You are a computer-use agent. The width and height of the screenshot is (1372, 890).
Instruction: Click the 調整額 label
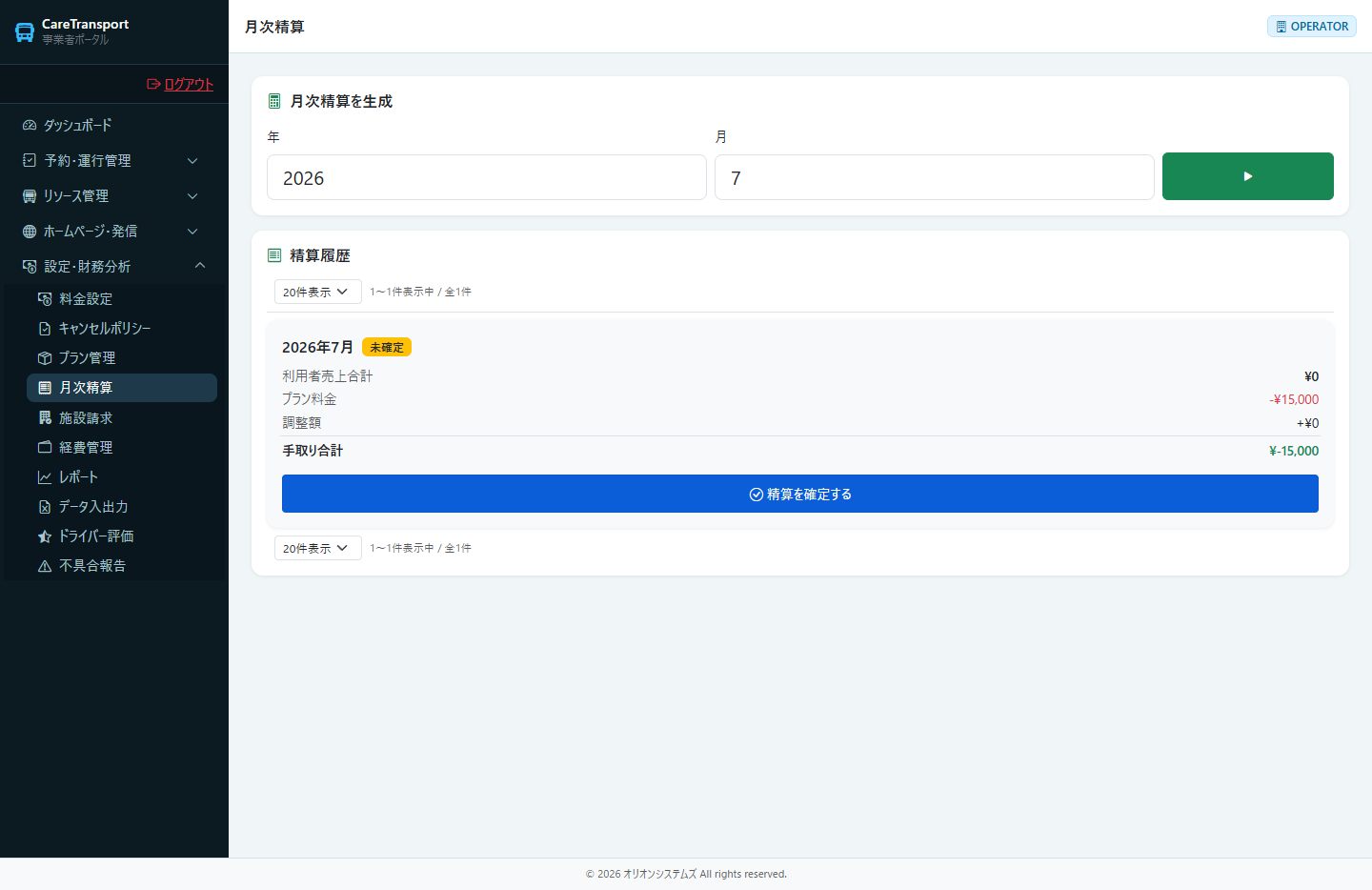[301, 423]
